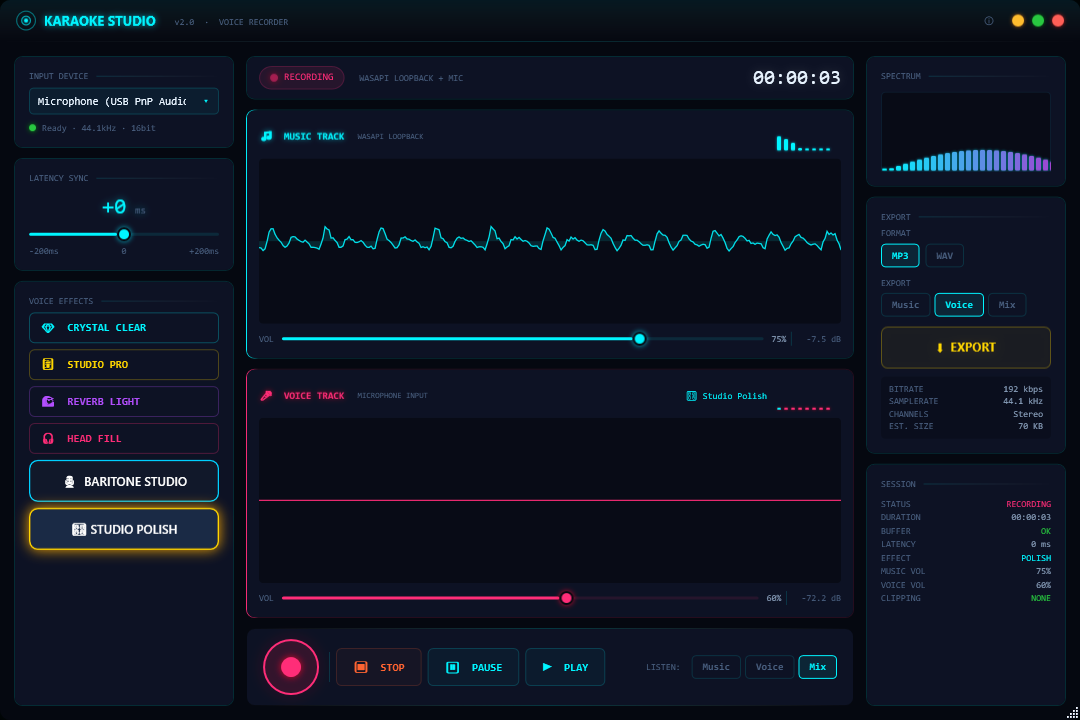
Task: Choose Mix as export source
Action: point(1007,305)
